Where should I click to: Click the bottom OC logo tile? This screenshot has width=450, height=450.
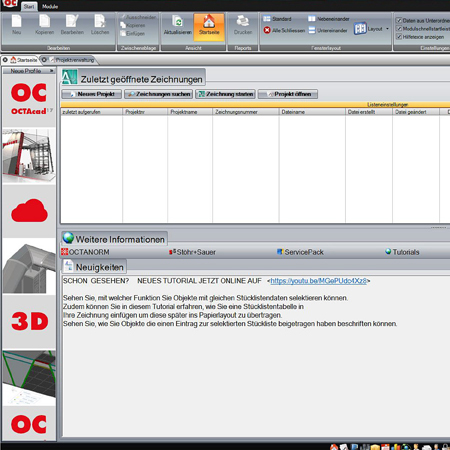tap(29, 424)
